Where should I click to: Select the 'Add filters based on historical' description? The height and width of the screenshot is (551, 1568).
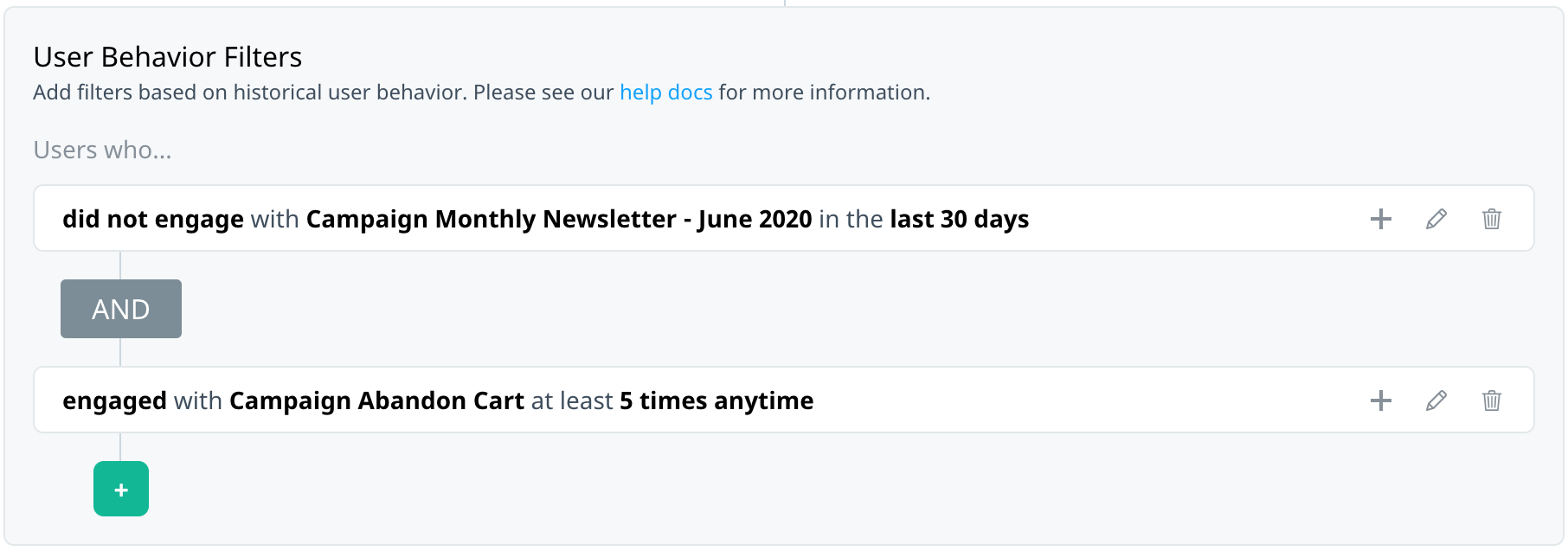point(481,93)
